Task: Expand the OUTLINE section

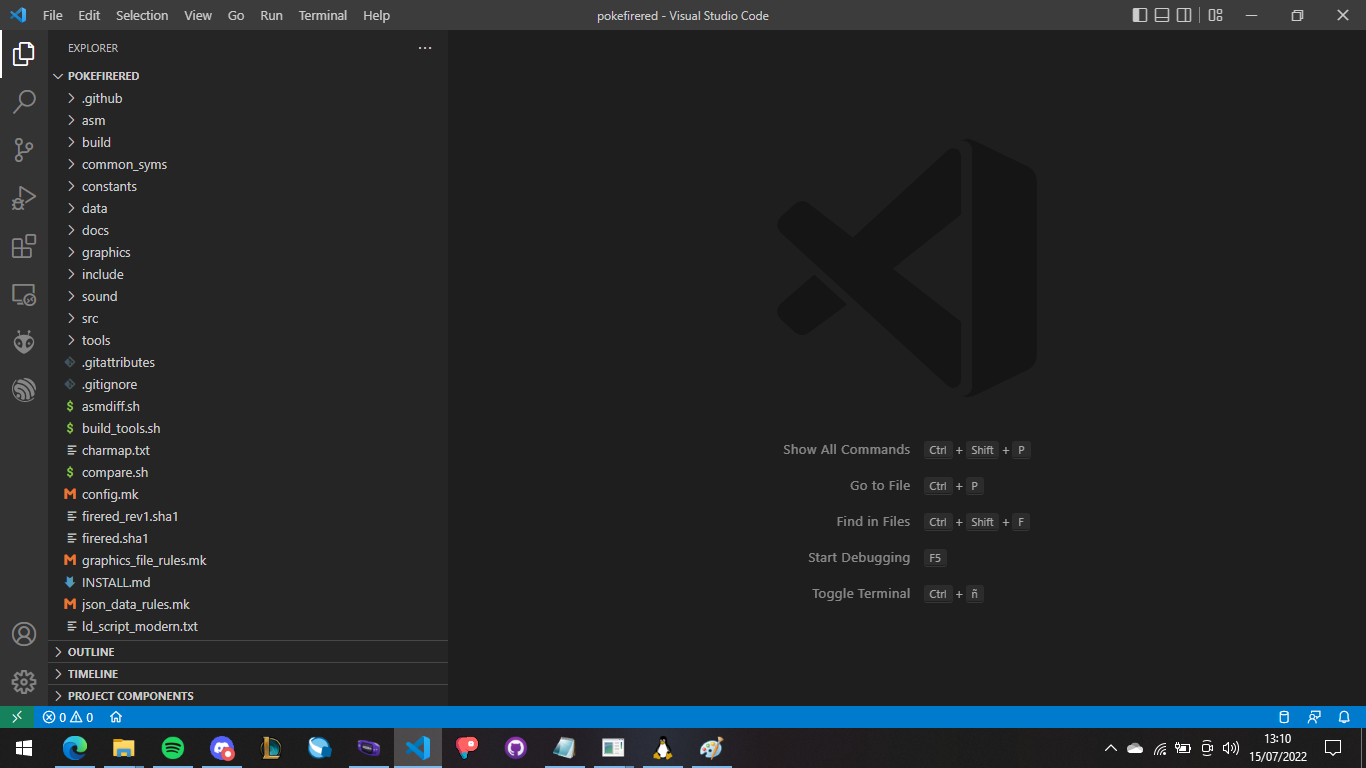Action: pyautogui.click(x=91, y=652)
